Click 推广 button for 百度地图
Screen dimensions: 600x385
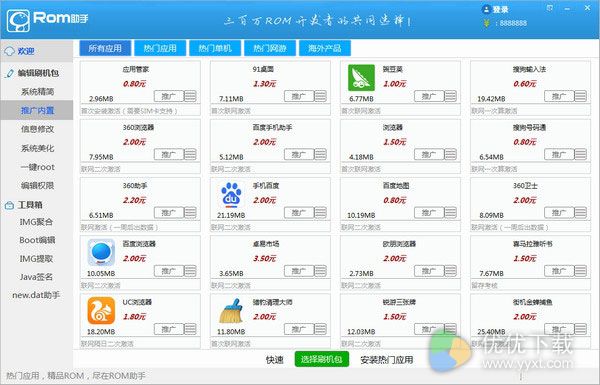coord(429,212)
